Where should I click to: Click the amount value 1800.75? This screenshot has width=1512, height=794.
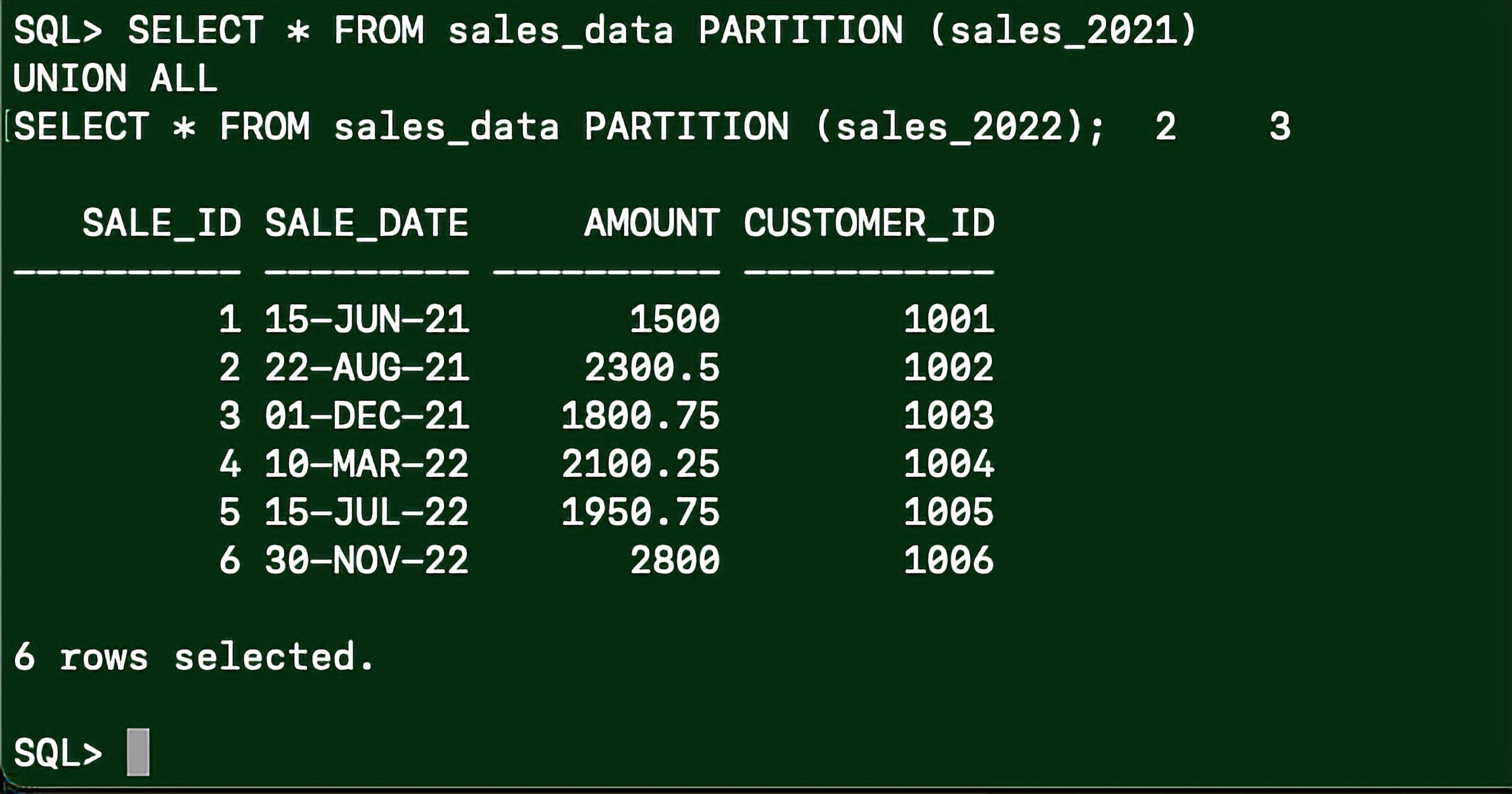pyautogui.click(x=641, y=416)
